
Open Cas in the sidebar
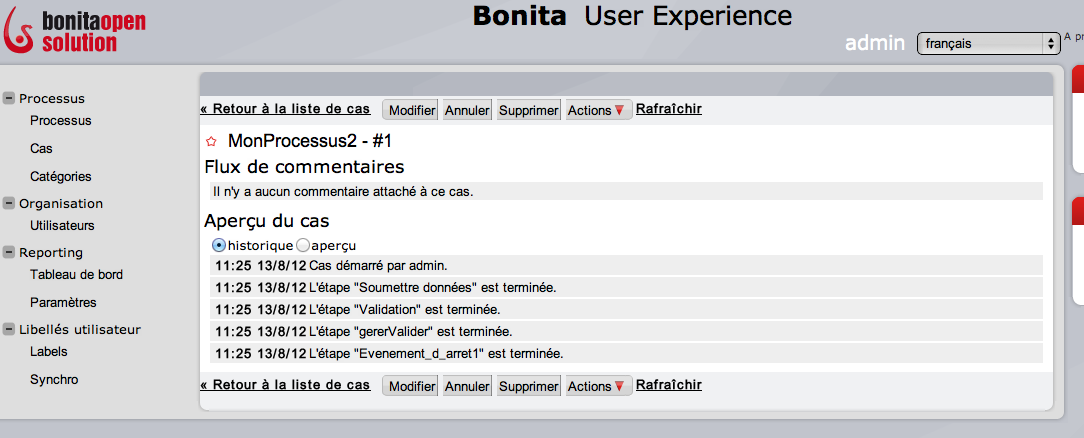pos(41,148)
